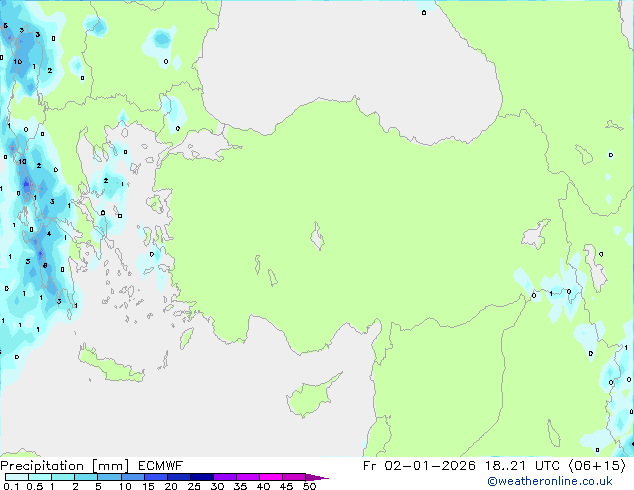The height and width of the screenshot is (490, 634).
Task: Click the island of Crete on map
Action: point(109,364)
